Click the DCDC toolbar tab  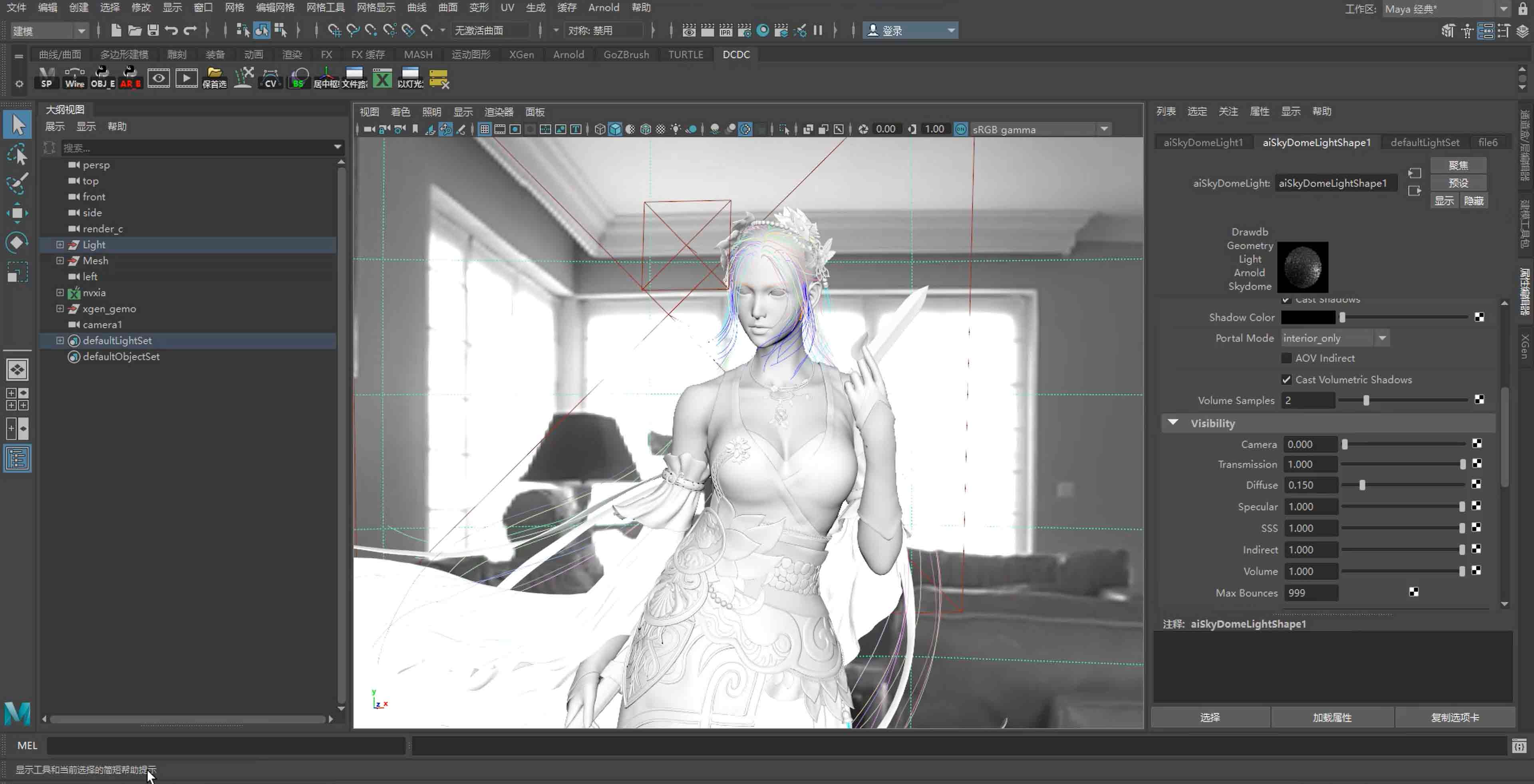[x=736, y=54]
